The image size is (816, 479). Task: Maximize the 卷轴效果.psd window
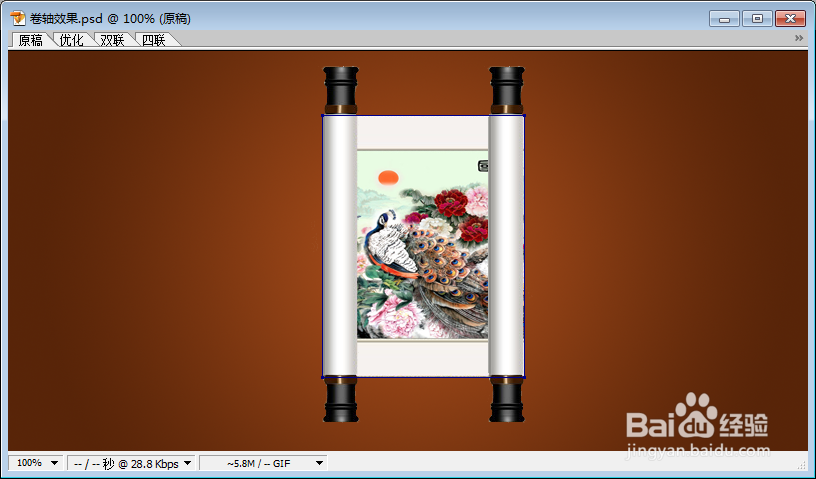pyautogui.click(x=758, y=19)
